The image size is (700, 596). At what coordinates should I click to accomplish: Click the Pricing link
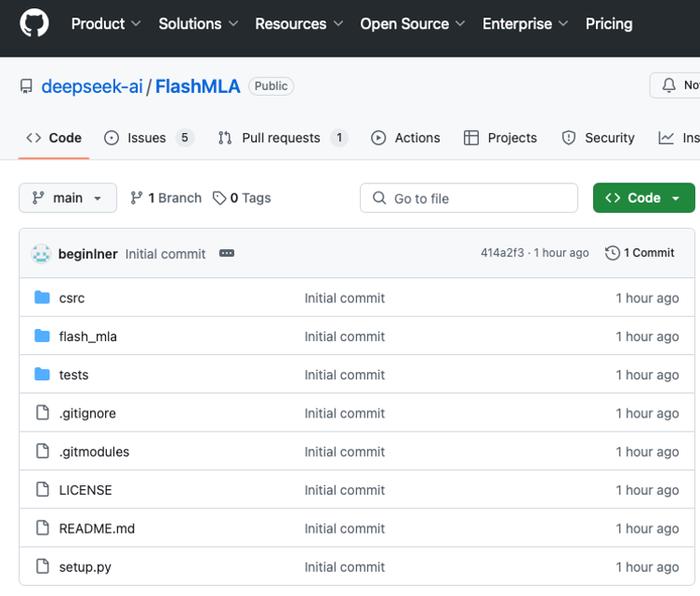608,23
